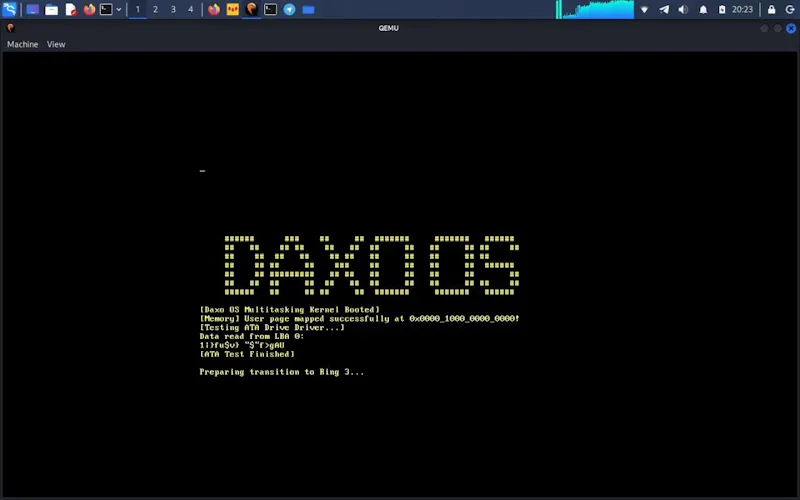Switch to workspace 1
Viewport: 800px width, 500px height.
[138, 9]
